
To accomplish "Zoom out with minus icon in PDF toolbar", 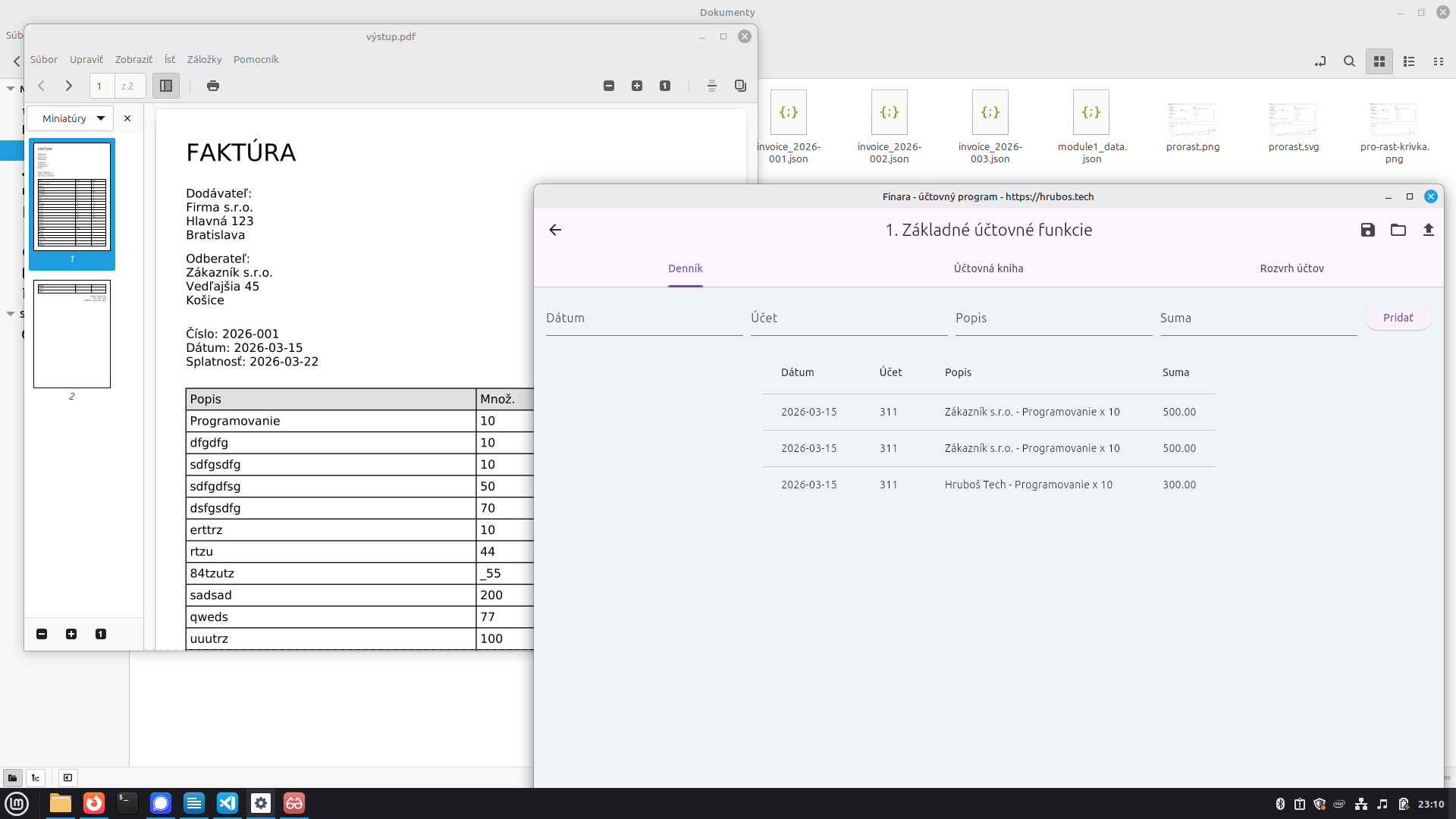I will (608, 86).
